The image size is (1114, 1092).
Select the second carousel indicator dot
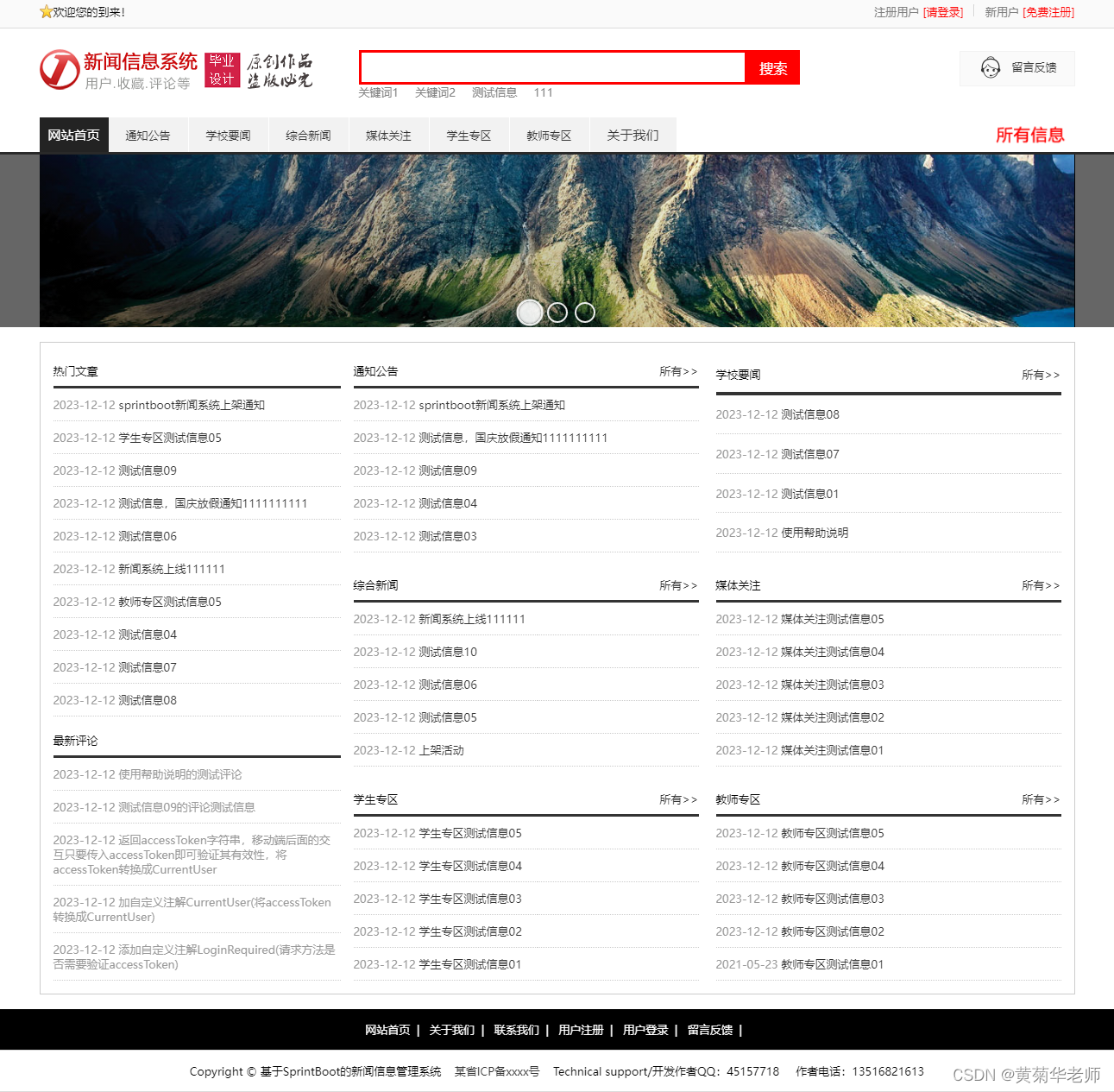557,312
